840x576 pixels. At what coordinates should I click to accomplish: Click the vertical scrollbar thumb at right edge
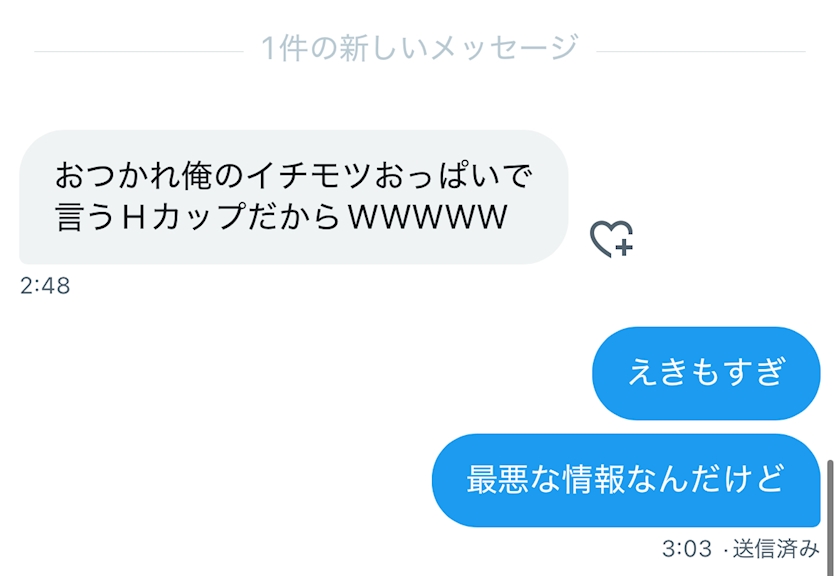click(830, 518)
